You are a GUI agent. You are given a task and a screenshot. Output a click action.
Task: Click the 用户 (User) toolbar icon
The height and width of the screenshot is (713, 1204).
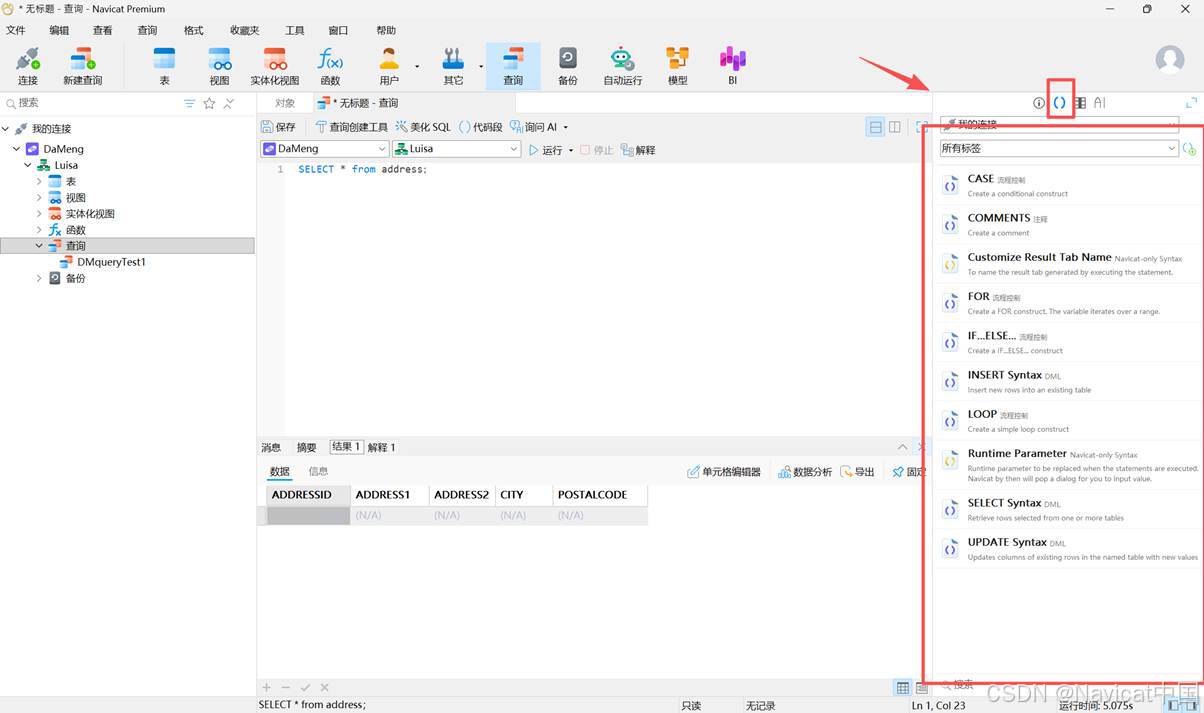tap(389, 66)
